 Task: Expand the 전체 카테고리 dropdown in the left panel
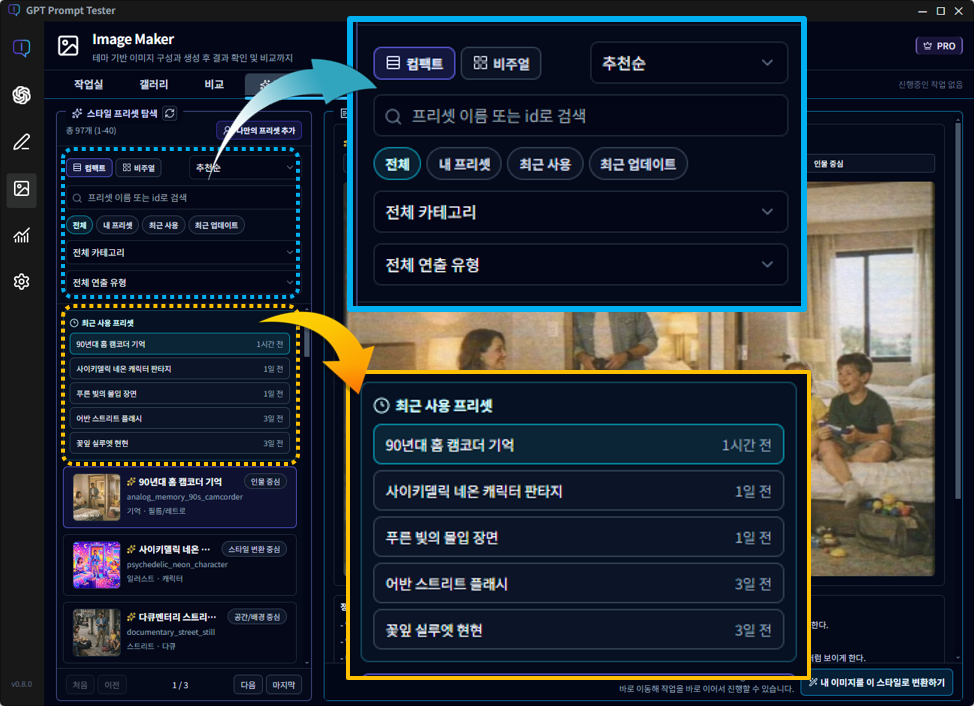point(184,253)
